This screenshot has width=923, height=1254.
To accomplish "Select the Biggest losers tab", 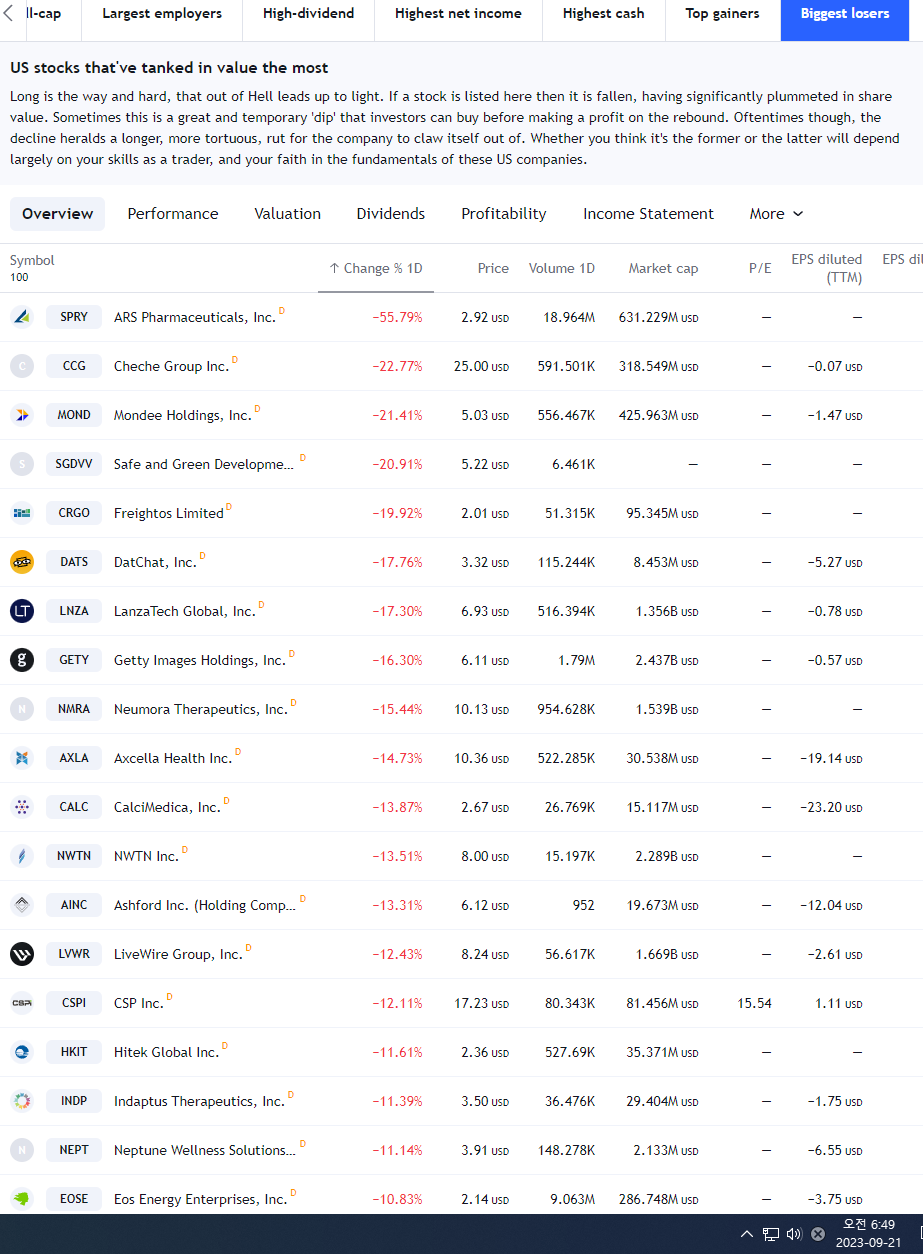I will pos(845,14).
